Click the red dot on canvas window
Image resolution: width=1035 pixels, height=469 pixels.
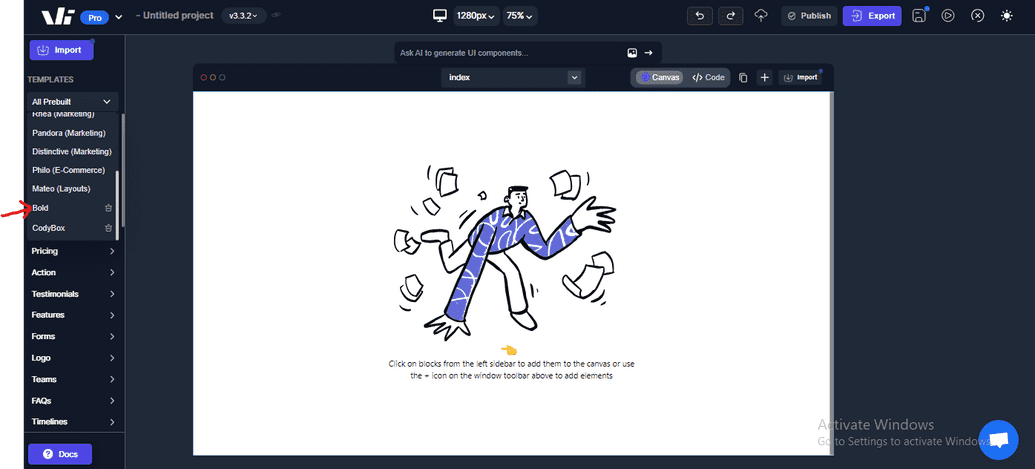(204, 78)
